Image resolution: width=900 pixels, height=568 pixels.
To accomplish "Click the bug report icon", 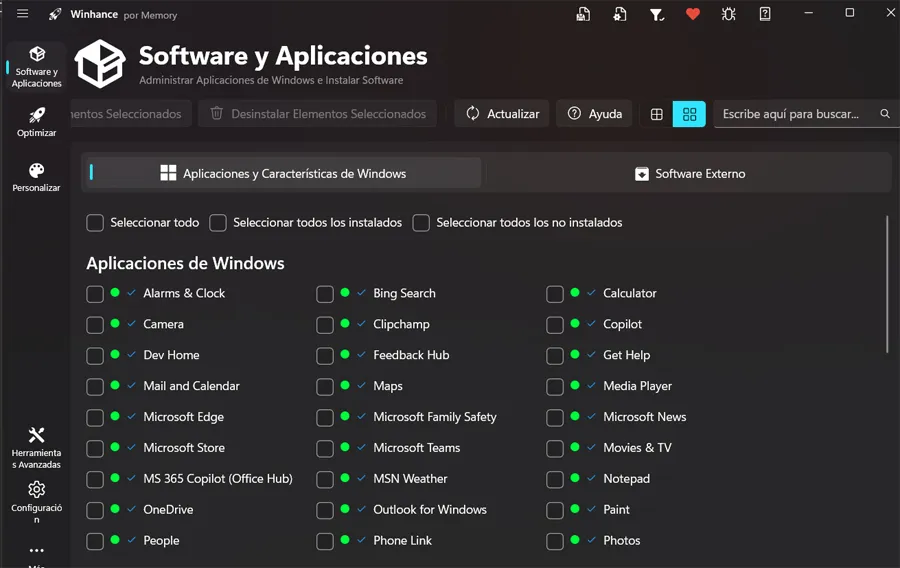I will [x=728, y=14].
